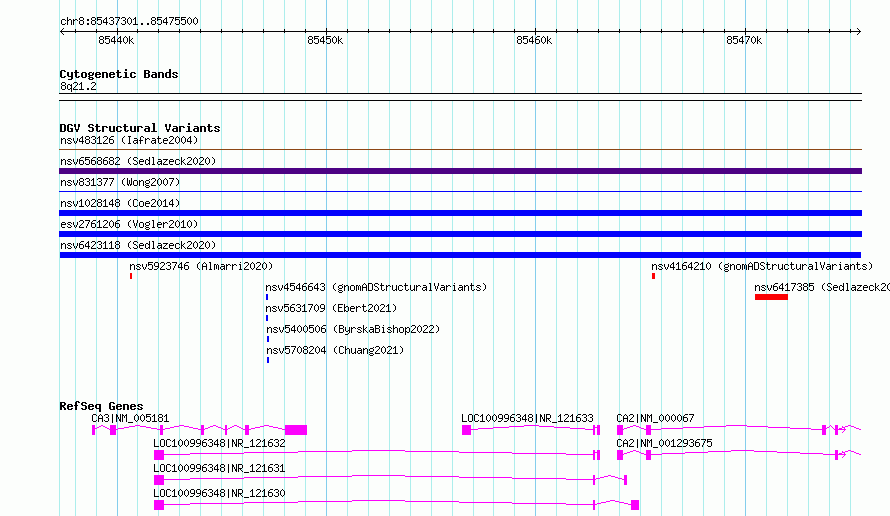Click the first exon of LOC100996348 NR_121633

(x=467, y=430)
